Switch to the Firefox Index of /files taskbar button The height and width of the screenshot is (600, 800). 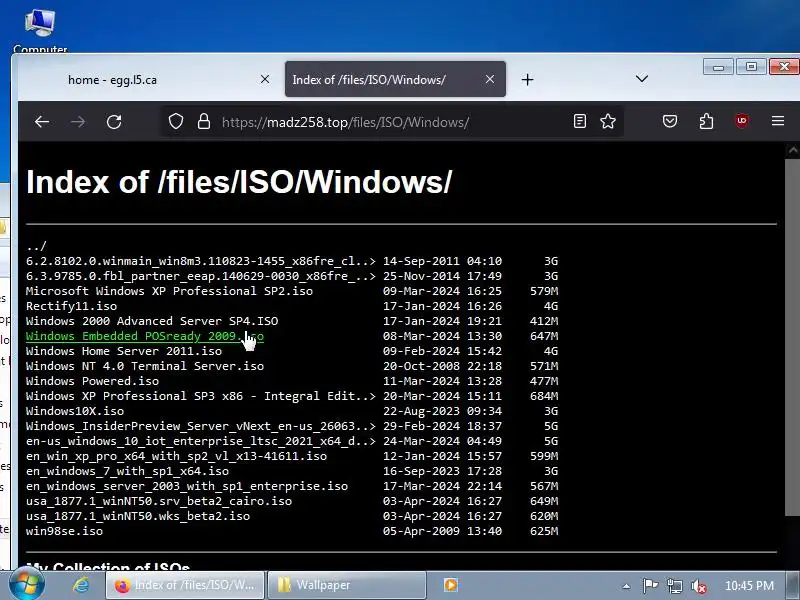tap(185, 585)
